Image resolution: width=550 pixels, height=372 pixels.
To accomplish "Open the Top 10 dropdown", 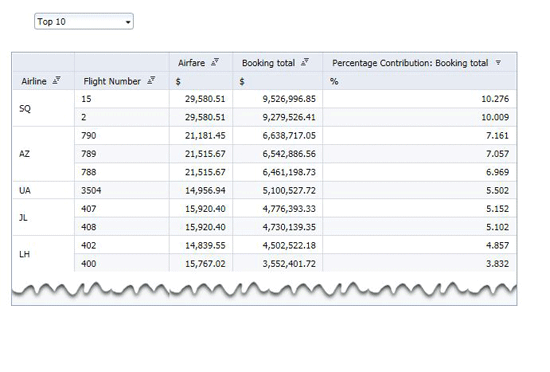I will coord(84,22).
